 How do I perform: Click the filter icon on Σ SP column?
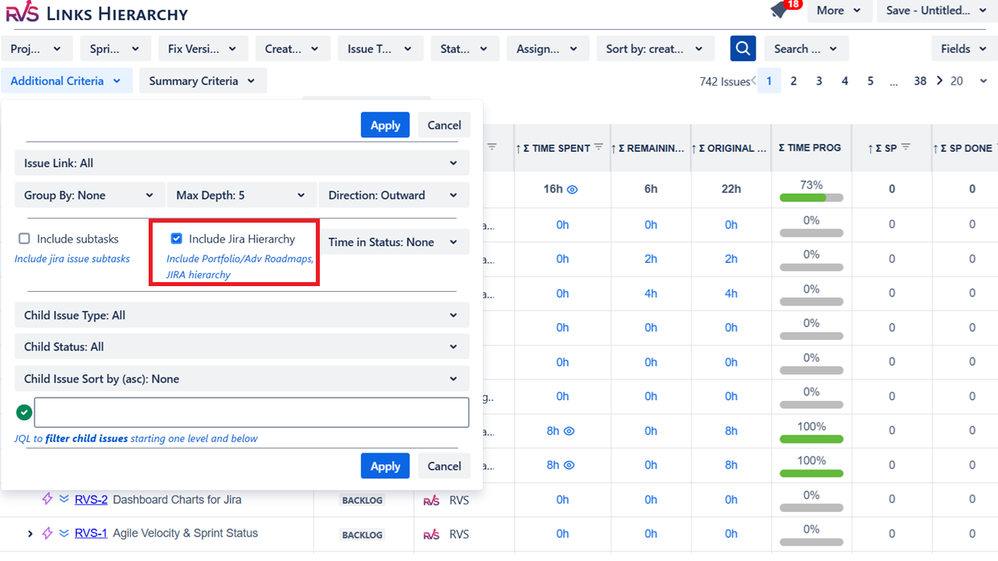[906, 147]
